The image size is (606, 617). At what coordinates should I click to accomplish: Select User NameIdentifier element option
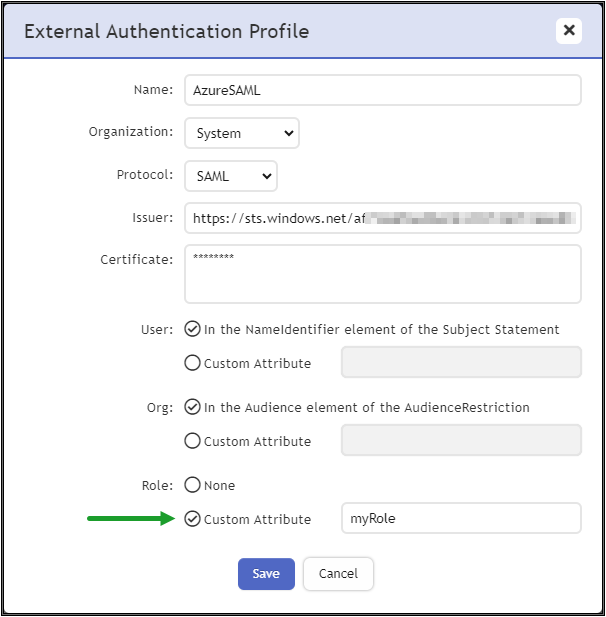click(193, 329)
